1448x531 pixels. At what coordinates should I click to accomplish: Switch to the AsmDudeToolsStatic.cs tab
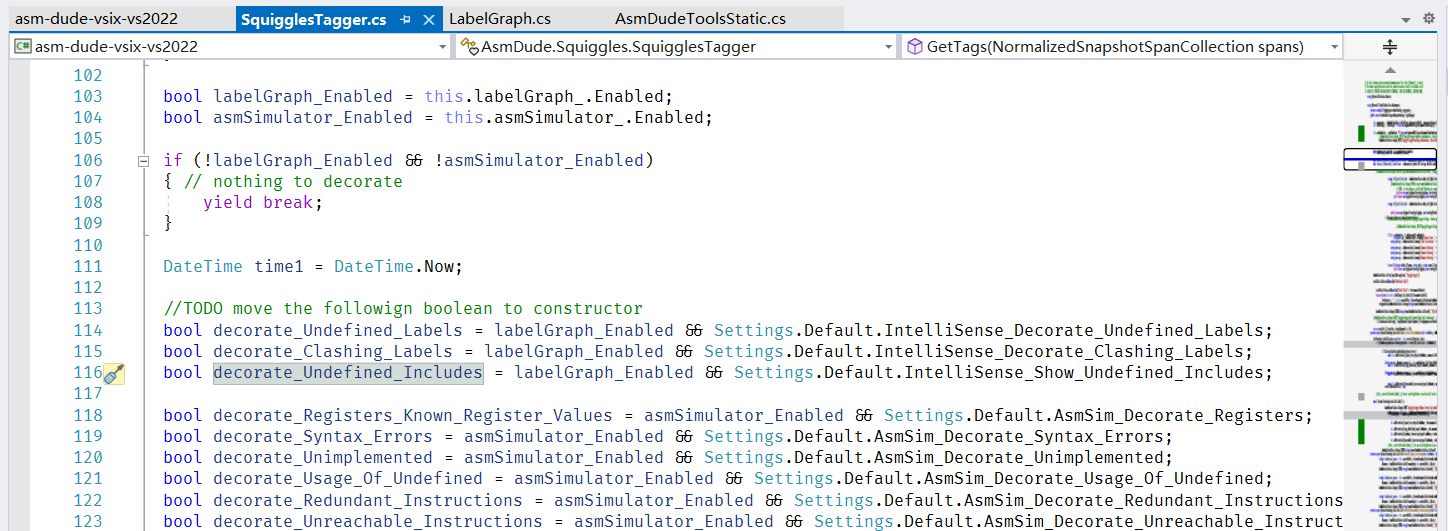point(700,19)
